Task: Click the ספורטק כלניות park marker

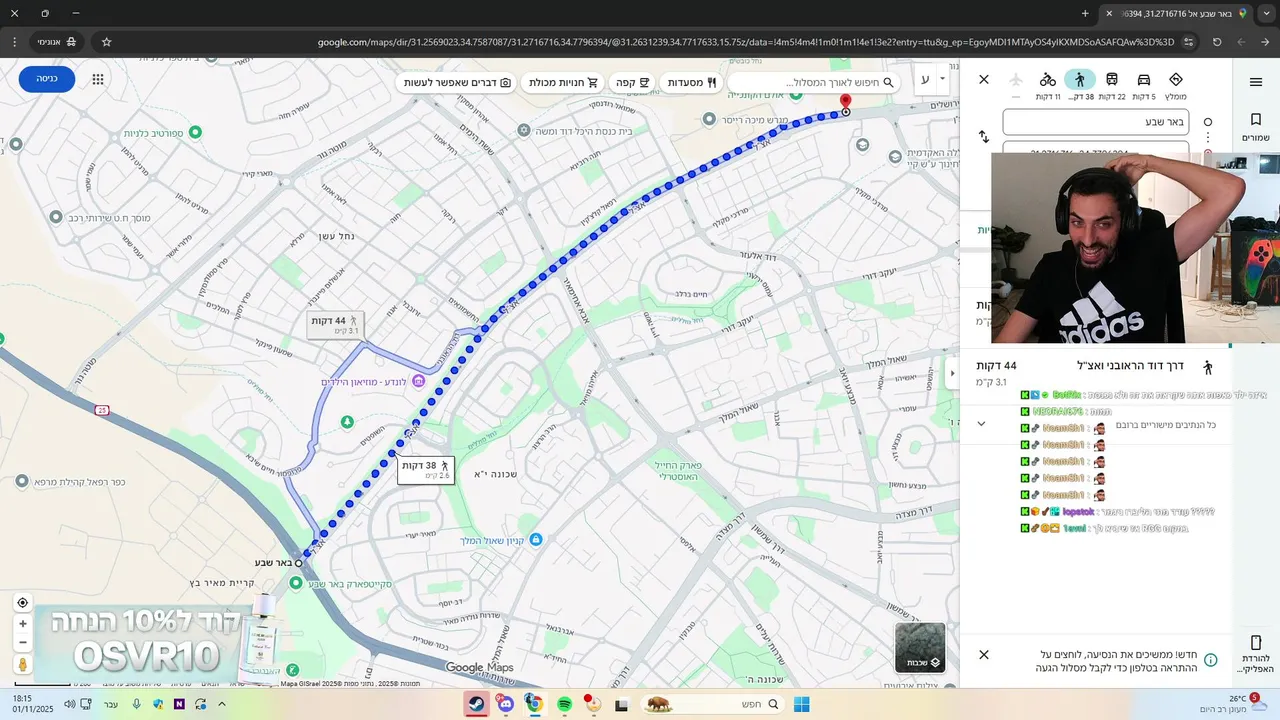Action: pos(196,132)
